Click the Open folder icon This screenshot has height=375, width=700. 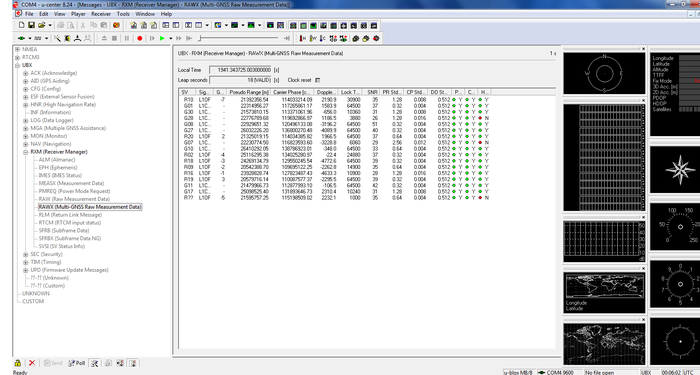pyautogui.click(x=42, y=25)
